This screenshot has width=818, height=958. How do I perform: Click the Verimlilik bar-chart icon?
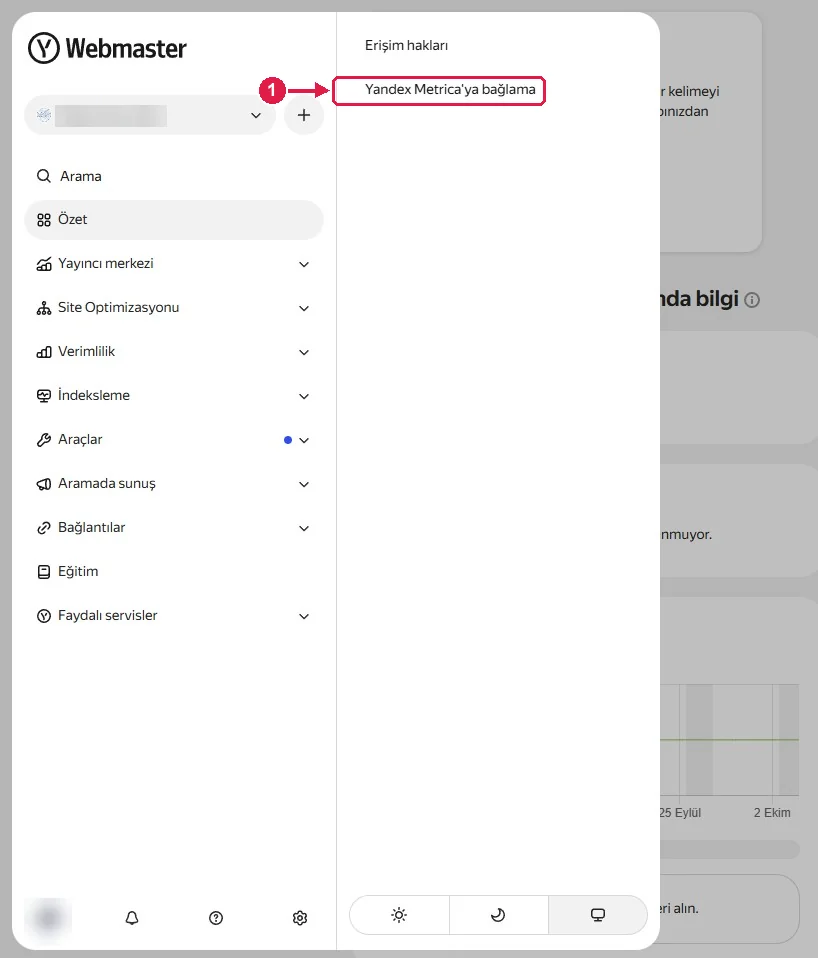pos(43,352)
